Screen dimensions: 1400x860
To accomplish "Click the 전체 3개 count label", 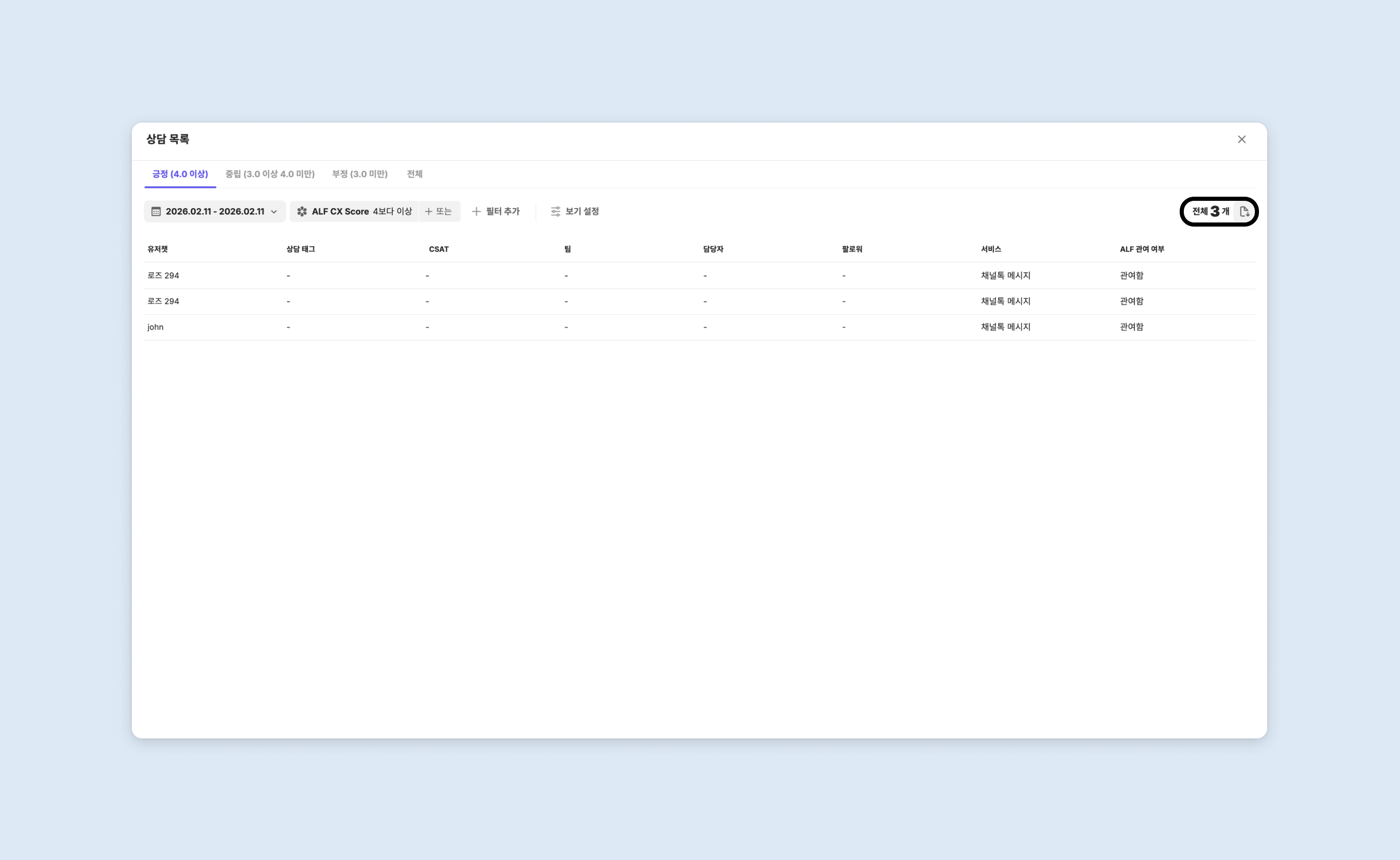I will point(1210,212).
